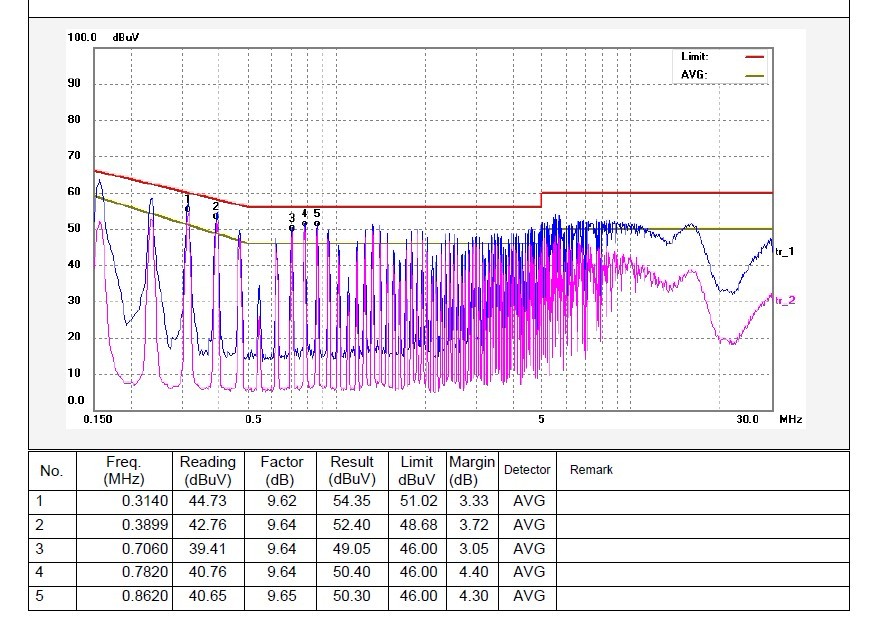Click the "Freq. (MHz)" column header
885x622 pixels.
pos(124,471)
